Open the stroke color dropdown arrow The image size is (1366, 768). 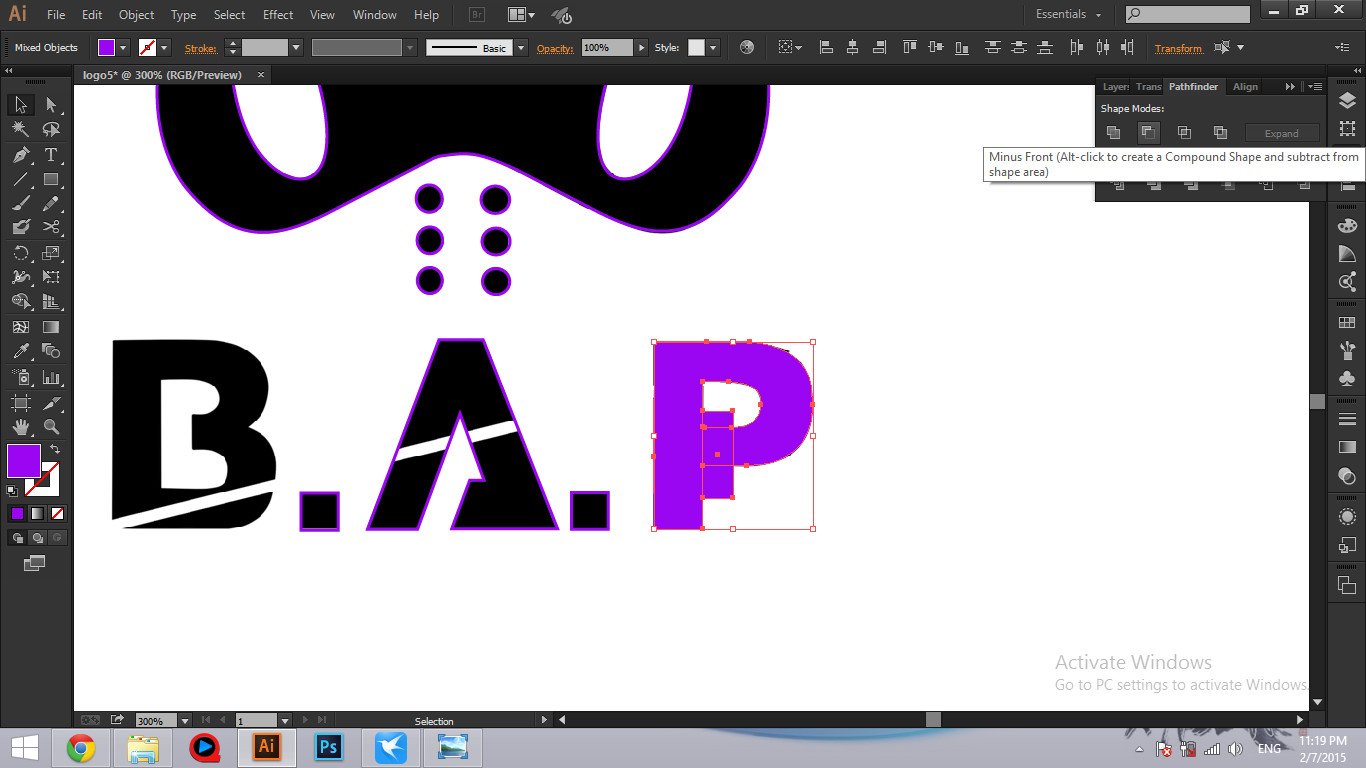tap(164, 47)
